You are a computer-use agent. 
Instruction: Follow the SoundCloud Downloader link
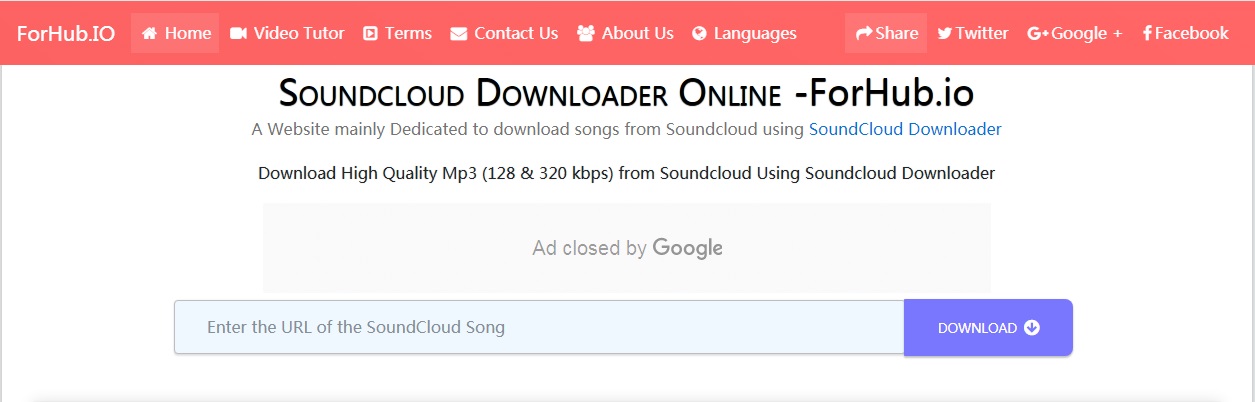click(x=905, y=129)
